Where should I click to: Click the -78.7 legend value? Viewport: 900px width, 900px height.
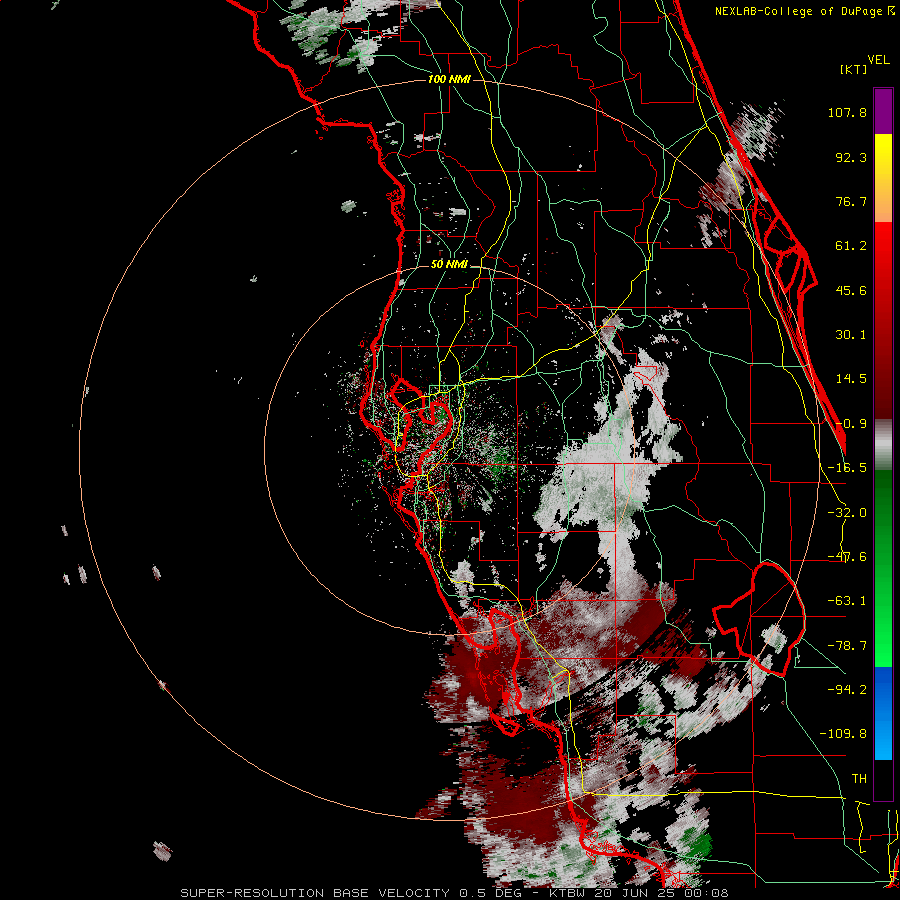[847, 646]
